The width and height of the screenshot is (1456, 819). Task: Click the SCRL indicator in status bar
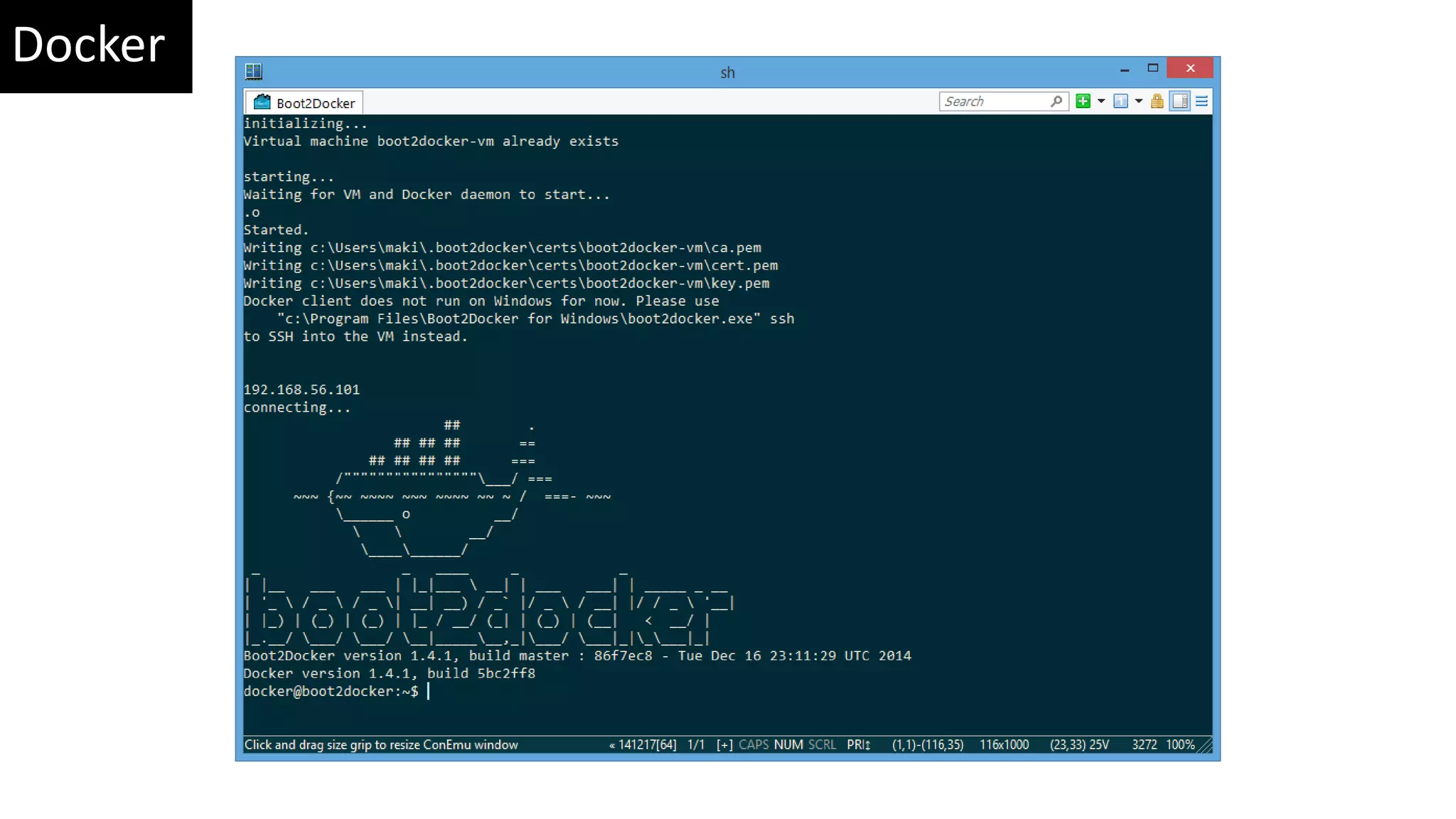[822, 744]
